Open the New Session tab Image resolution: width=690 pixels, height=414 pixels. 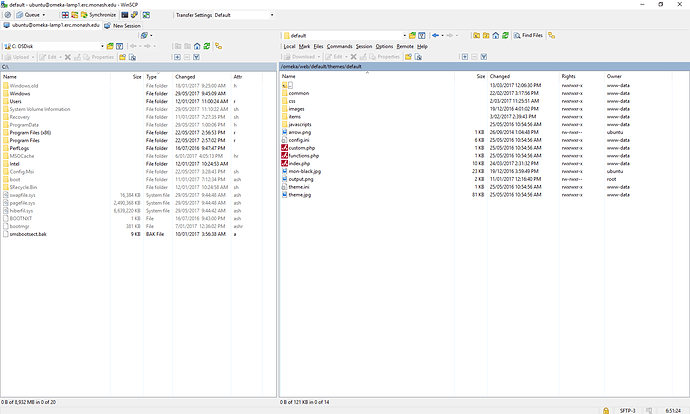coord(122,26)
